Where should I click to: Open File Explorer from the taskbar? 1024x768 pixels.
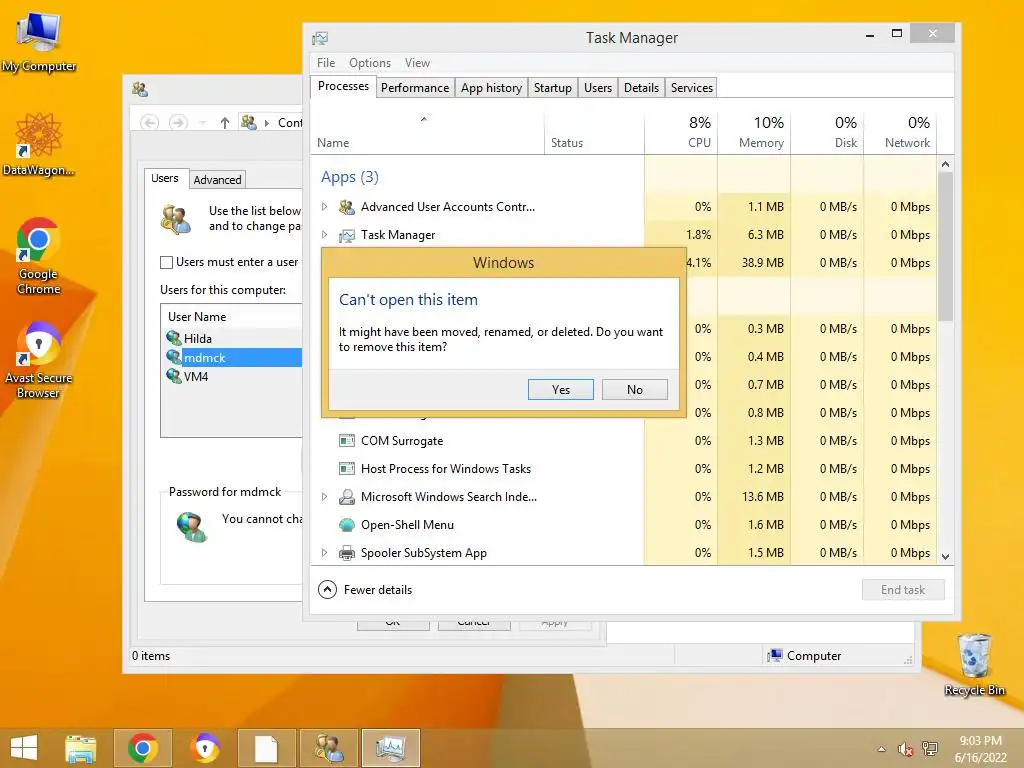click(80, 748)
